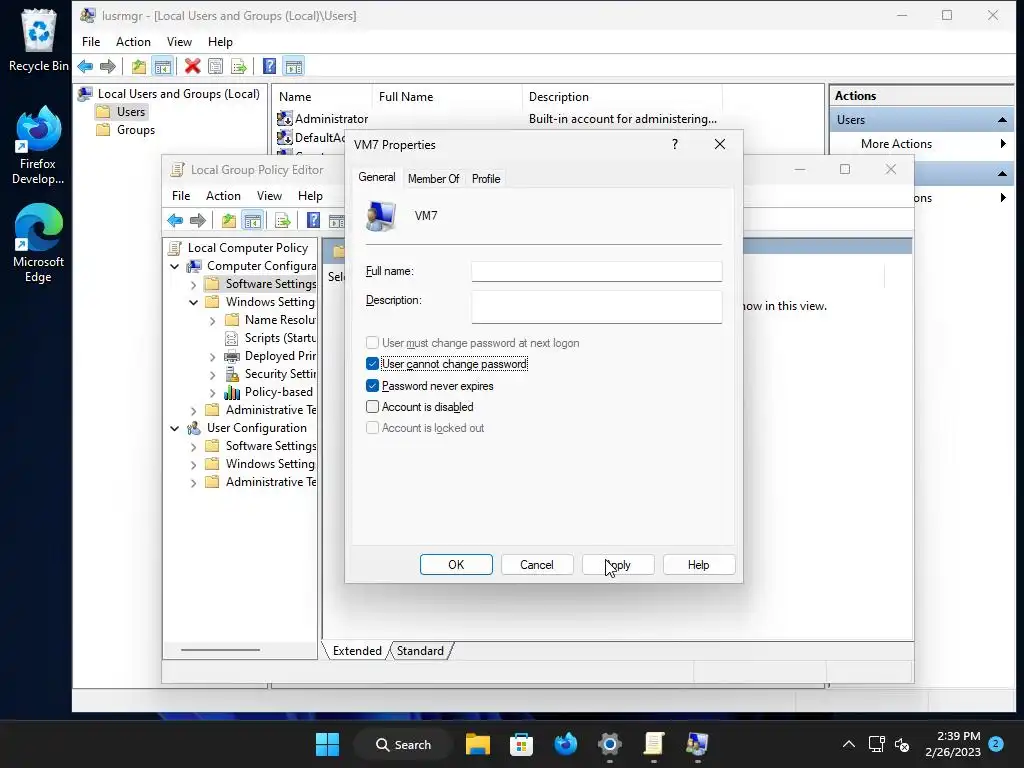Click Full name input field

597,271
